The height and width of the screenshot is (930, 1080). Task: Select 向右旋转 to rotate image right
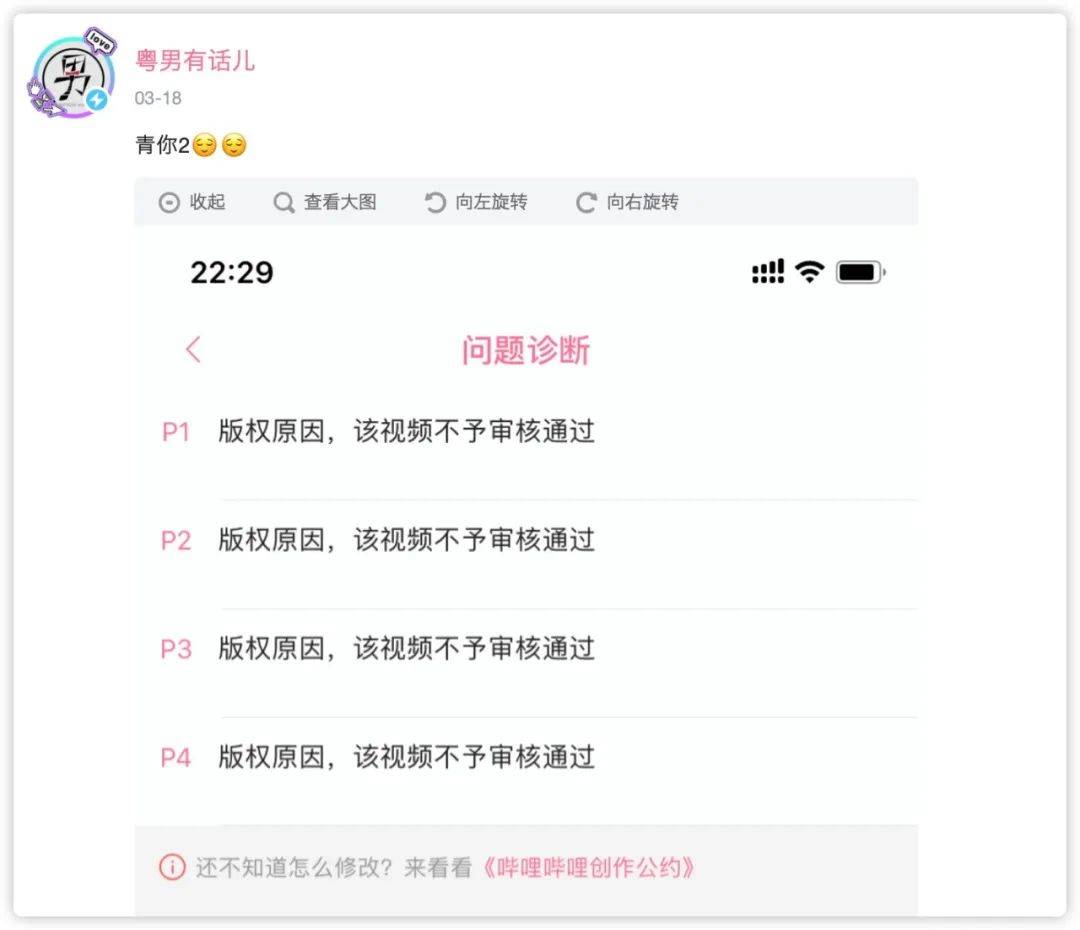coord(642,202)
